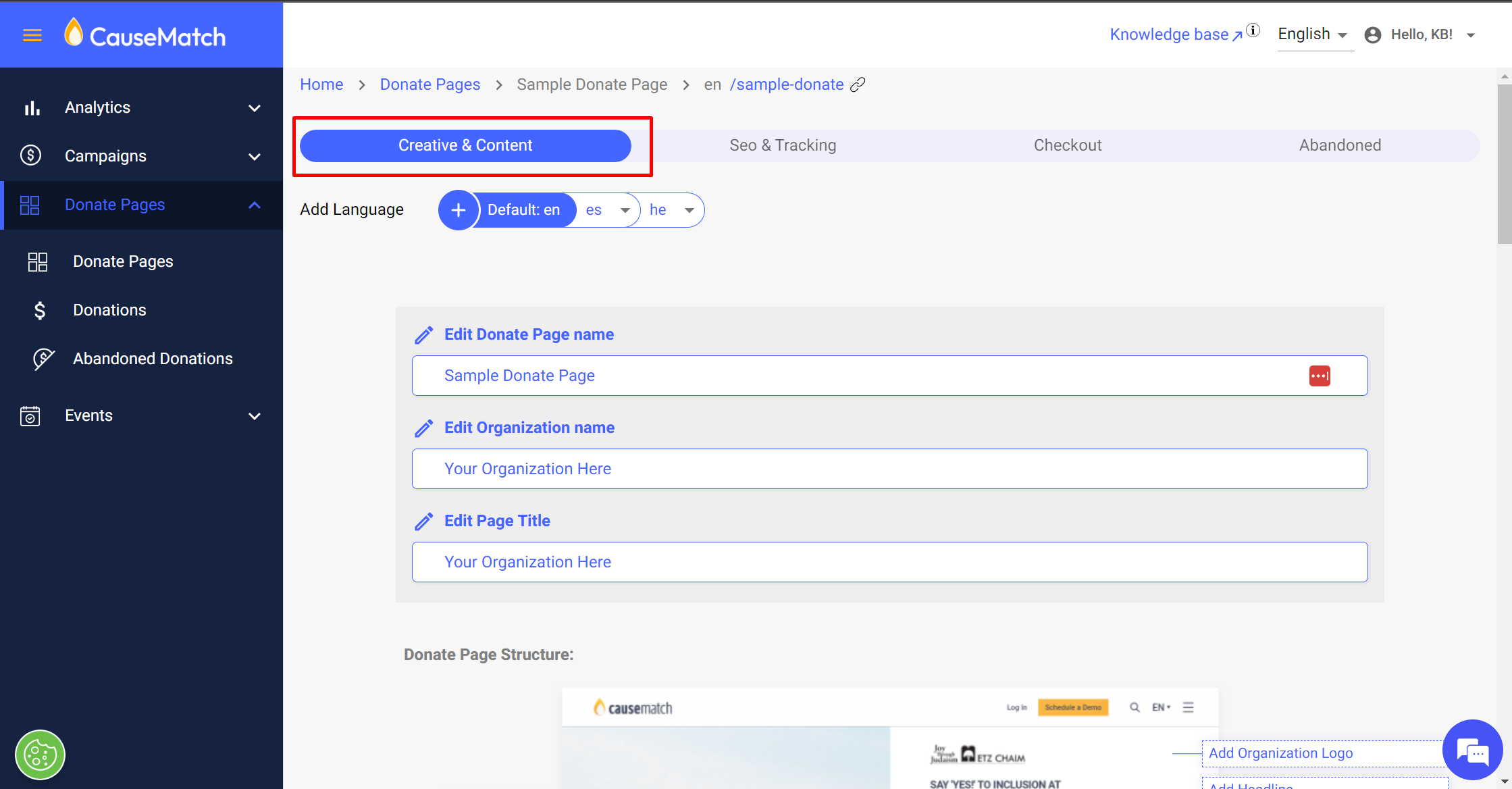Open the he language dropdown arrow
Screen dimensions: 1512x789
point(689,210)
